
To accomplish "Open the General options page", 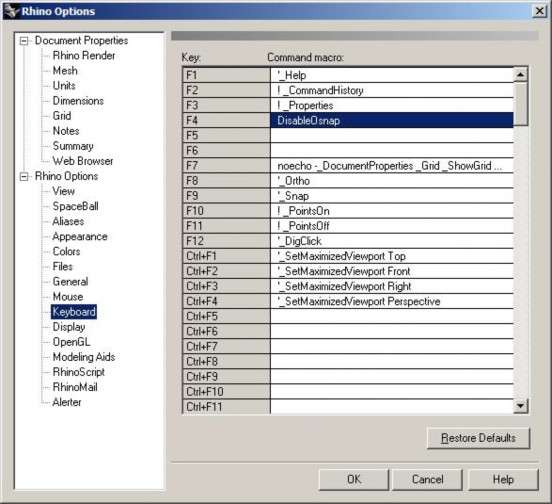I will 70,282.
